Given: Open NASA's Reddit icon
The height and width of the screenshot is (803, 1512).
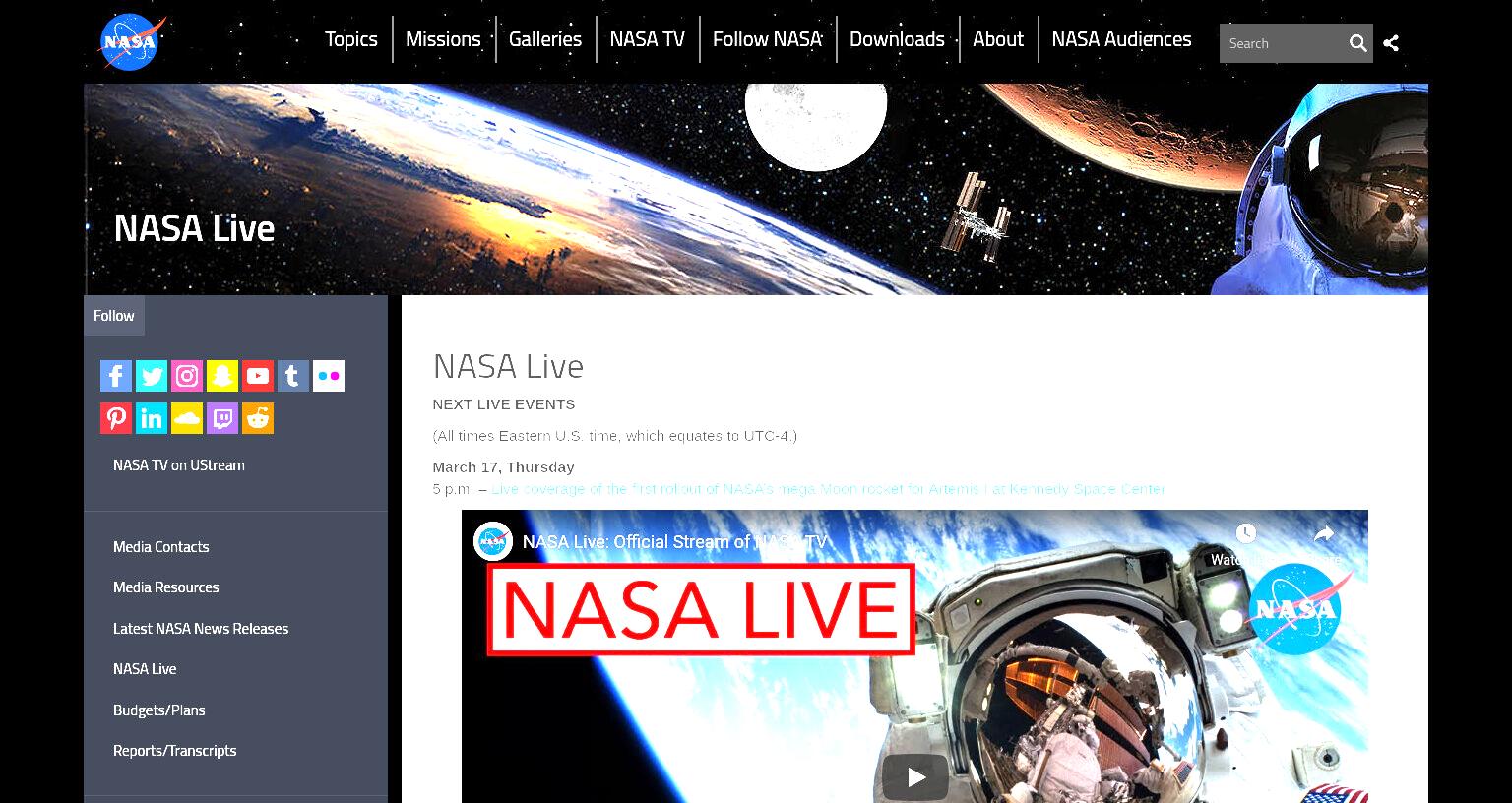Looking at the screenshot, I should (258, 418).
